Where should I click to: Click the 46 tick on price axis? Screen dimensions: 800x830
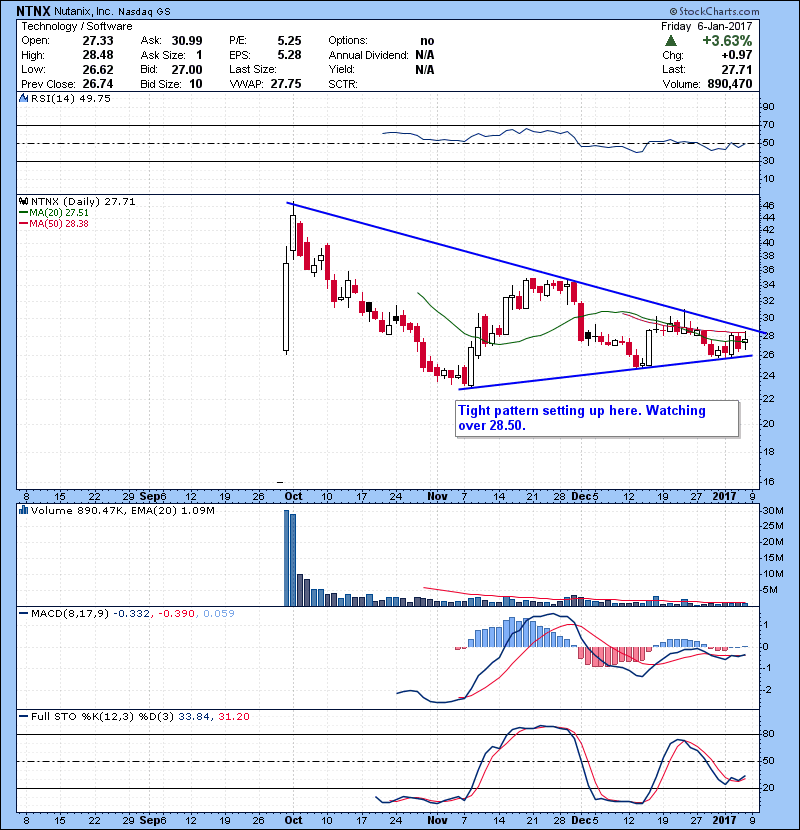pyautogui.click(x=768, y=205)
